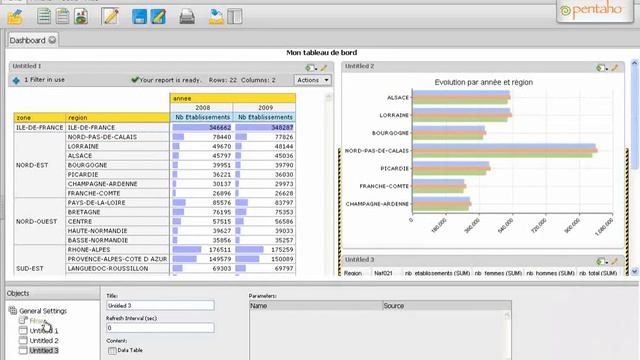The width and height of the screenshot is (640, 360).
Task: Click the Data Table content icon
Action: [112, 351]
